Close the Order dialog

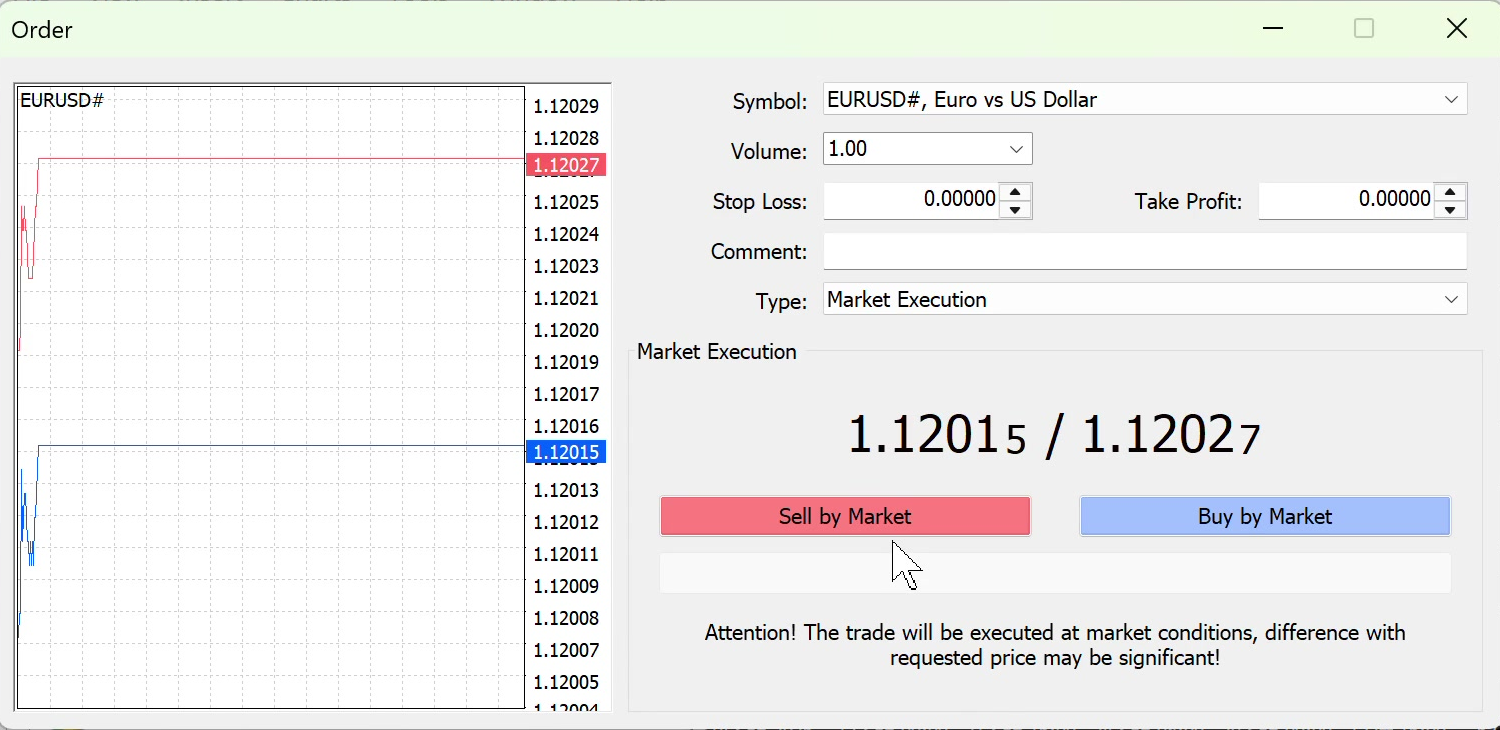tap(1457, 29)
